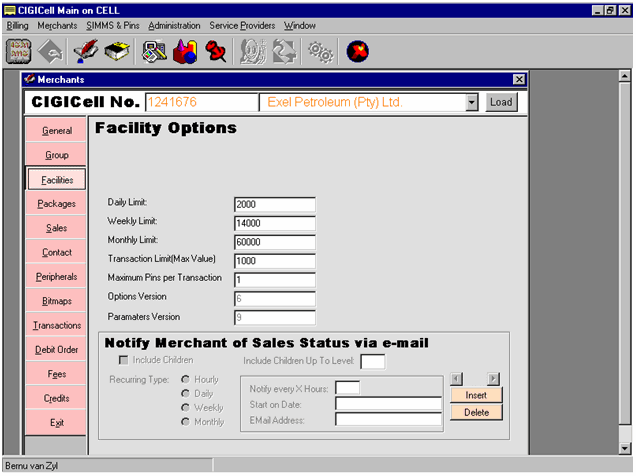This screenshot has width=636, height=476.
Task: Click the Exit side button
Action: pos(56,422)
